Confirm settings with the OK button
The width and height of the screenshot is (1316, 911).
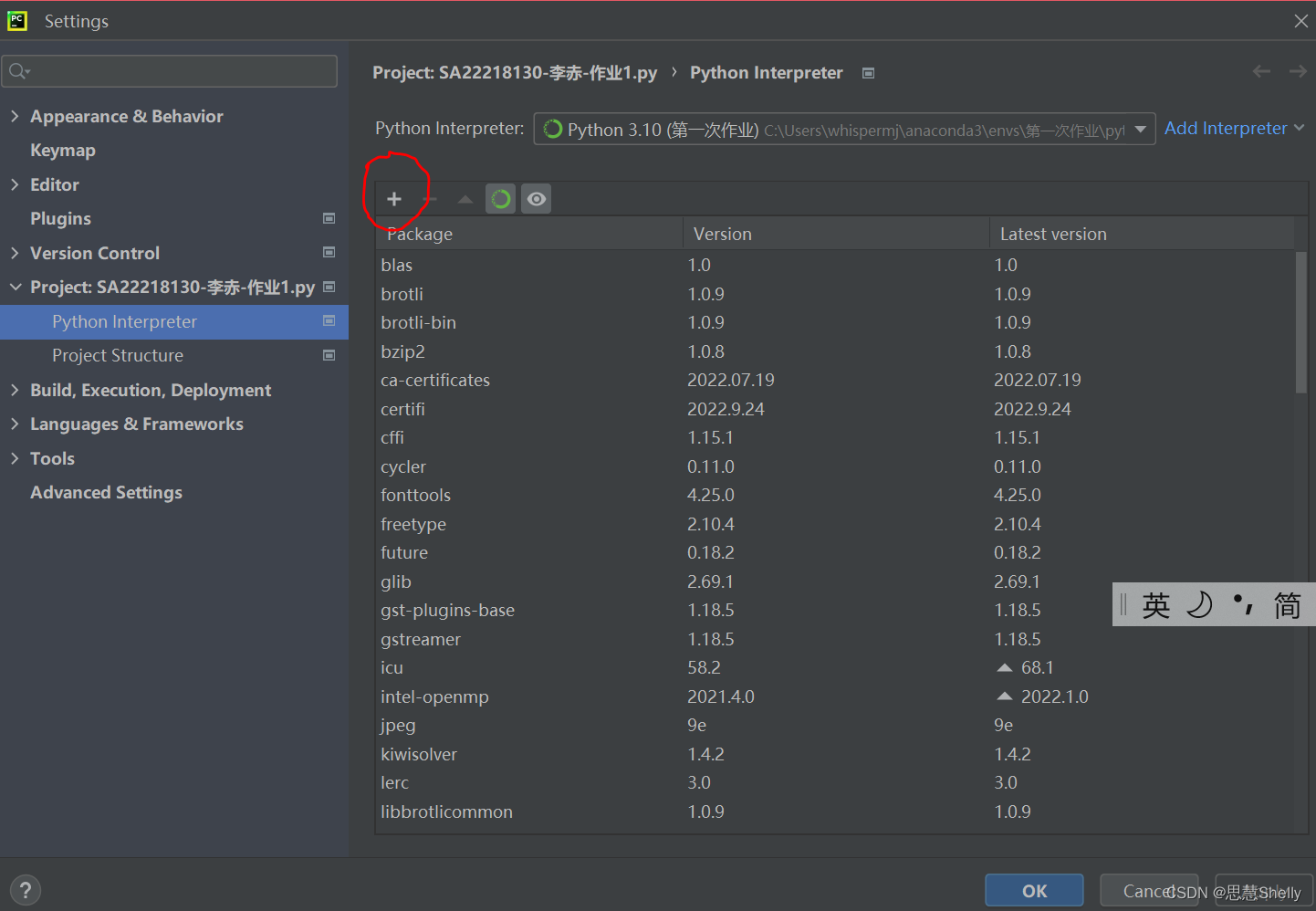pyautogui.click(x=1034, y=890)
